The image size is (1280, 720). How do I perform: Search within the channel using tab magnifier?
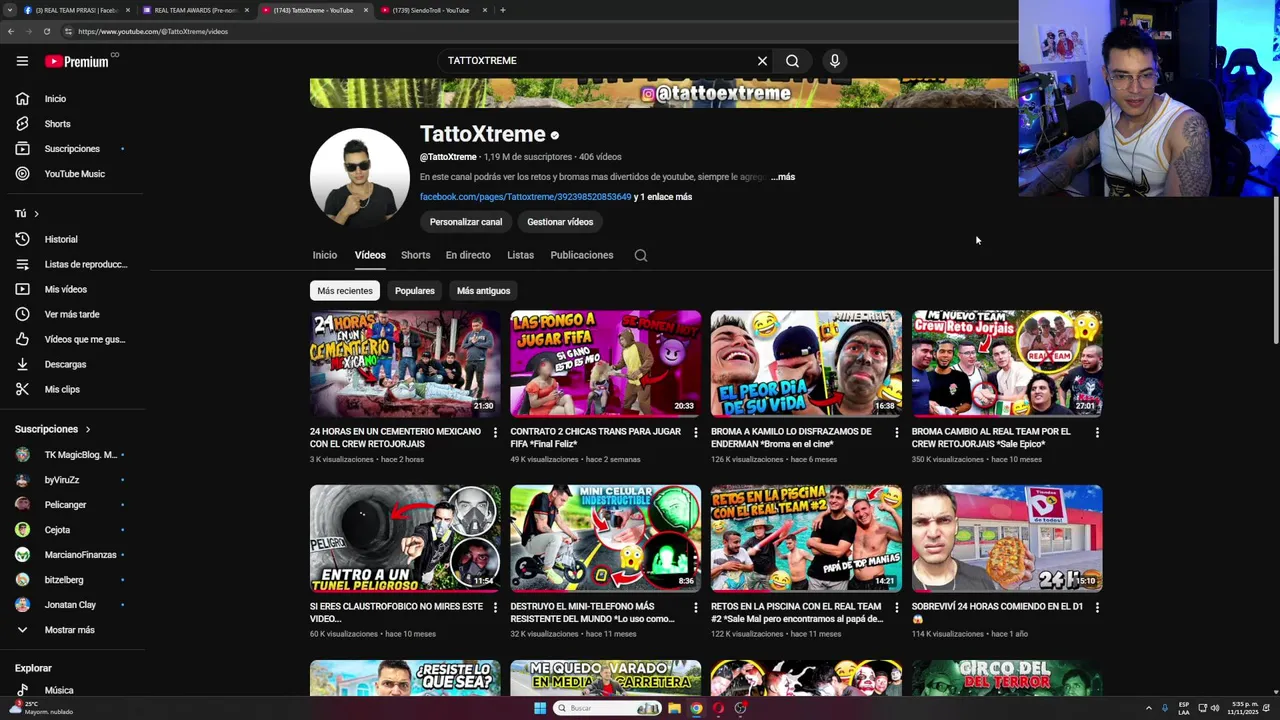pyautogui.click(x=641, y=255)
